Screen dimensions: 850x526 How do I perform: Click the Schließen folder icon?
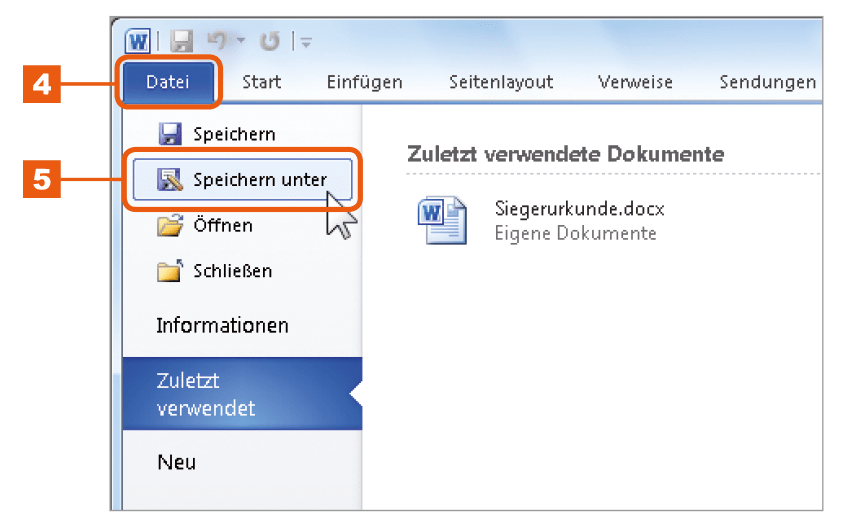[x=170, y=271]
